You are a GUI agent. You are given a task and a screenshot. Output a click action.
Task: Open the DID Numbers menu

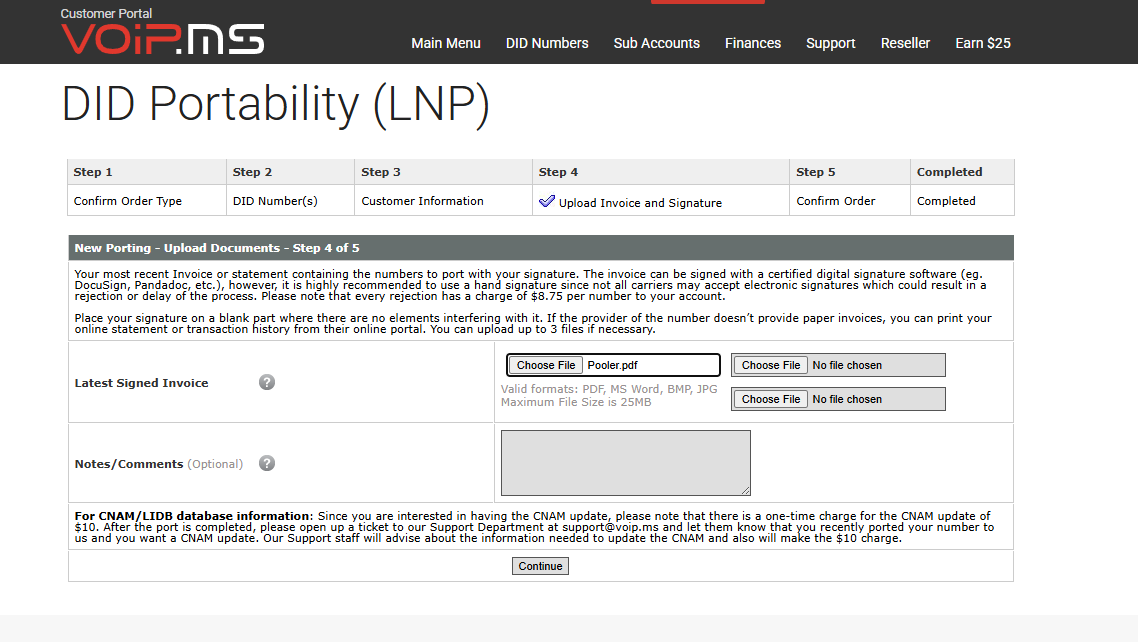click(x=547, y=44)
